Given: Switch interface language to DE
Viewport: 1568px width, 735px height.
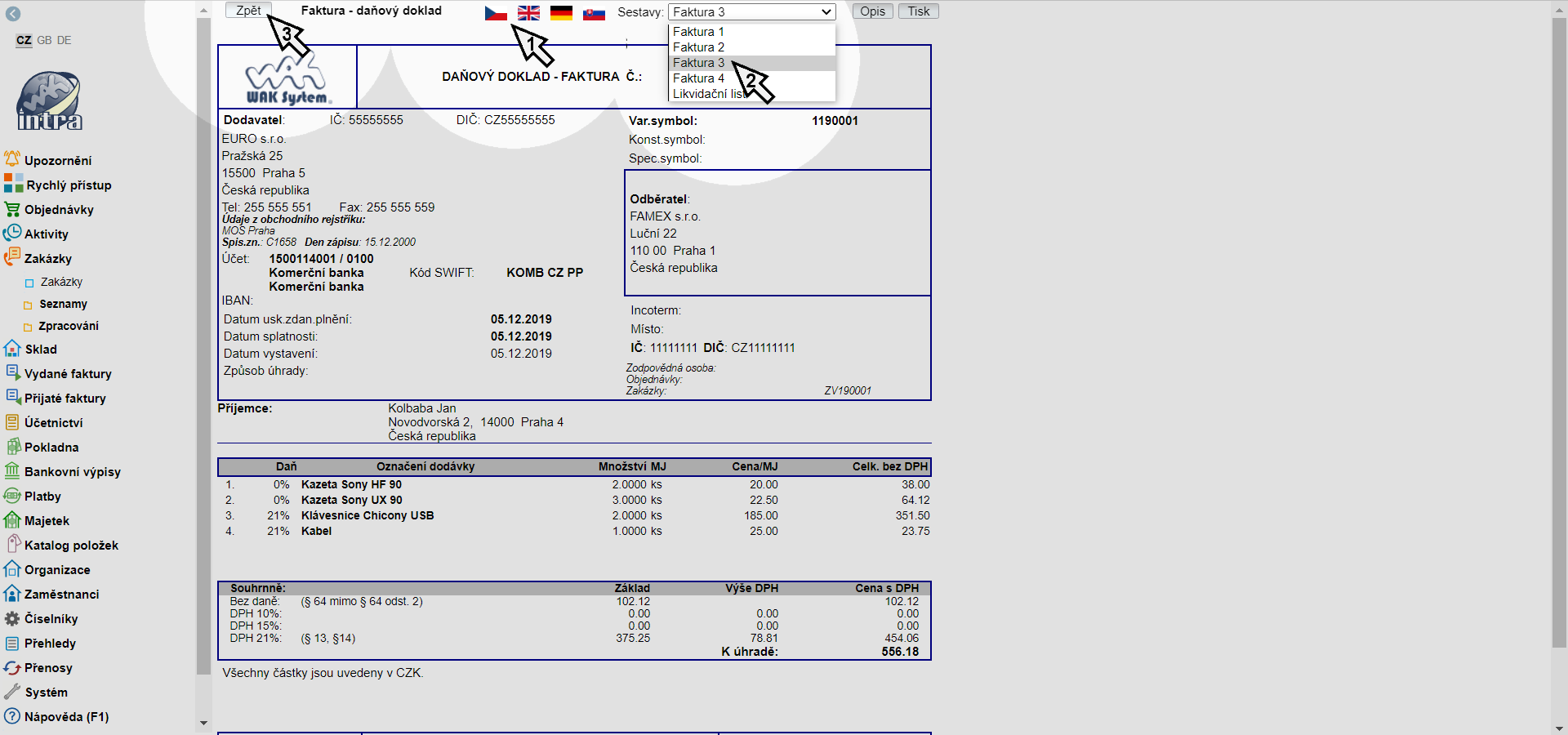Looking at the screenshot, I should 64,40.
